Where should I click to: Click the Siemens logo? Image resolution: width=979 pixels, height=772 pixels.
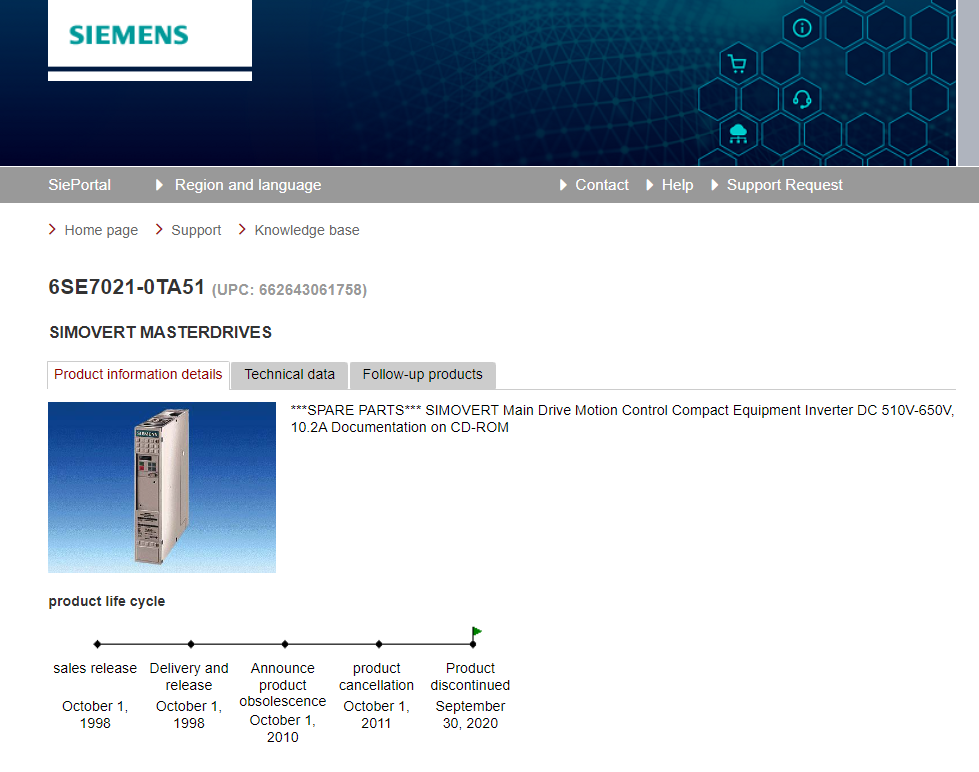coord(129,36)
